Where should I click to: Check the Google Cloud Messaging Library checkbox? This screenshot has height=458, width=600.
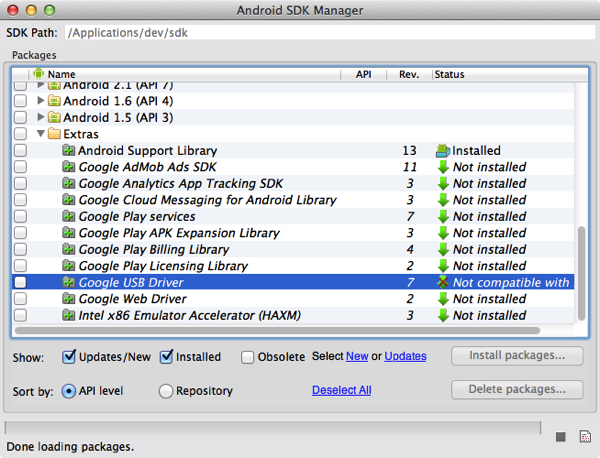[20, 200]
